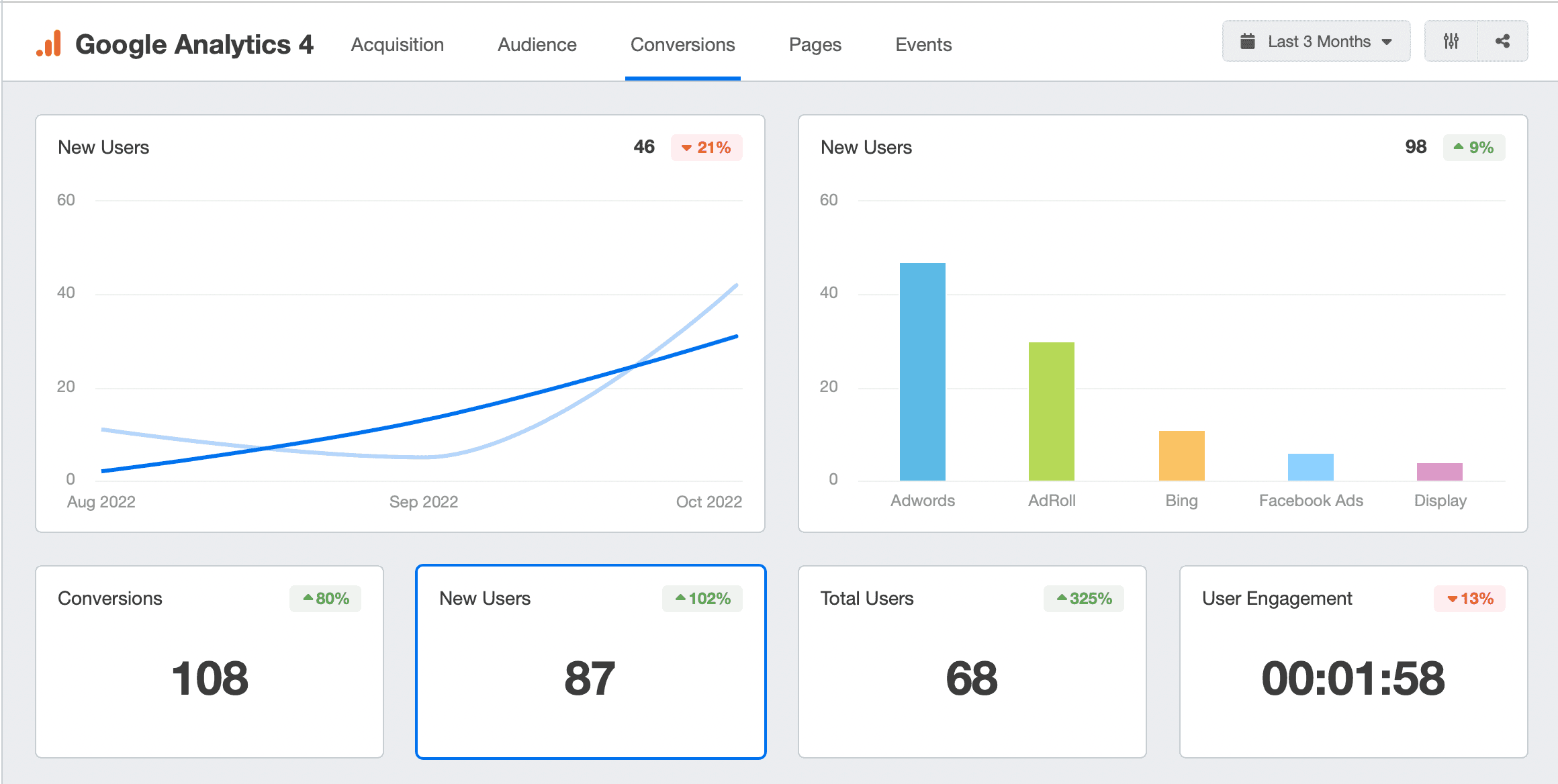Click the orange Bing bar in chart
The image size is (1558, 784).
[x=1181, y=456]
